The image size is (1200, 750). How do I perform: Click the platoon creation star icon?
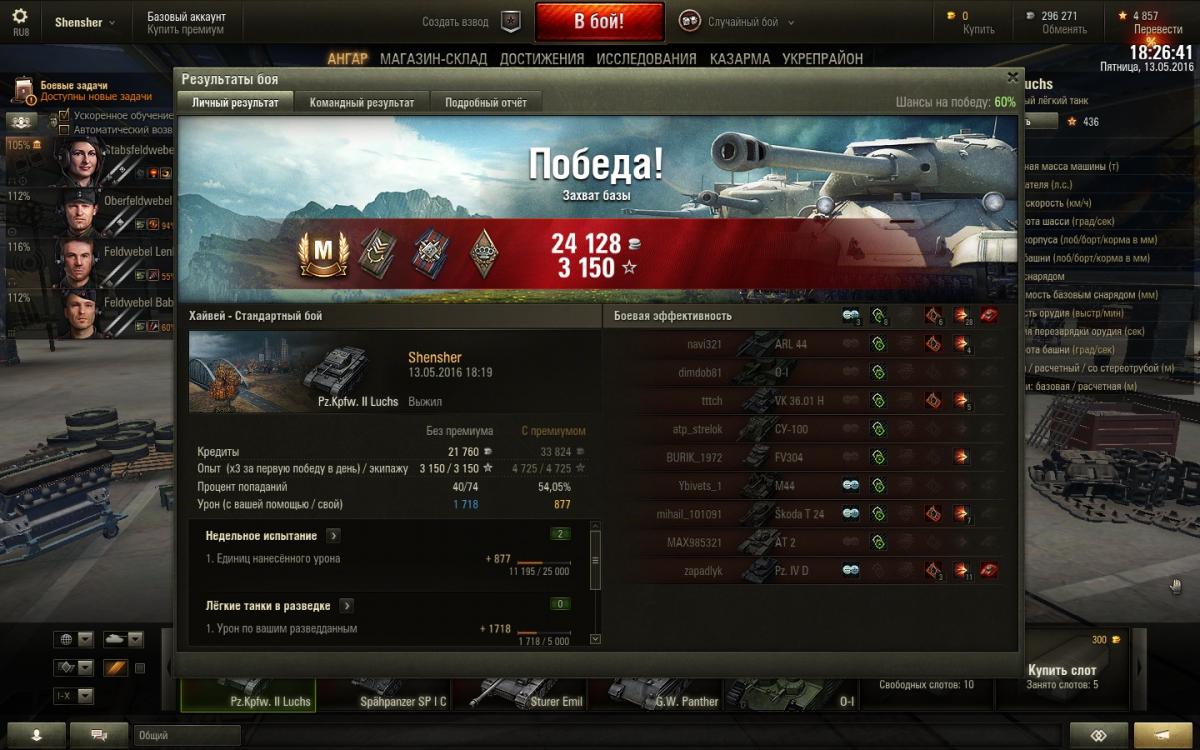click(511, 21)
